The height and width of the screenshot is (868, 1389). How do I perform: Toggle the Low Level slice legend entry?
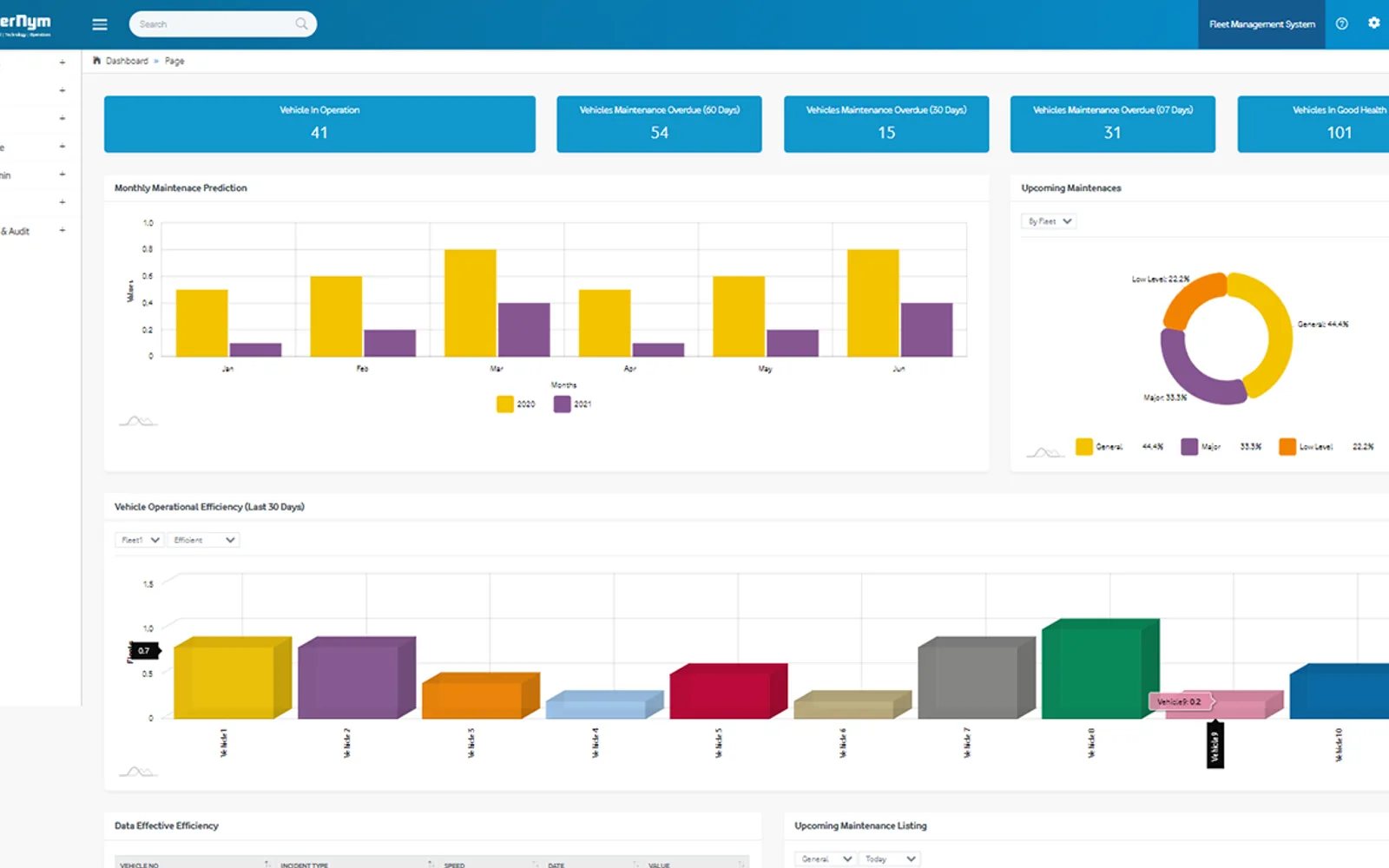pyautogui.click(x=1326, y=446)
